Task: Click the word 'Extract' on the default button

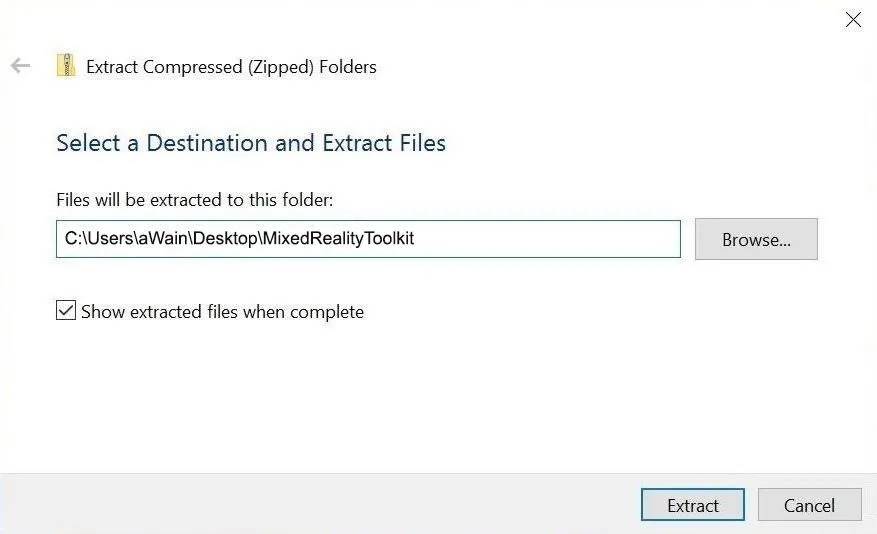Action: [x=692, y=505]
